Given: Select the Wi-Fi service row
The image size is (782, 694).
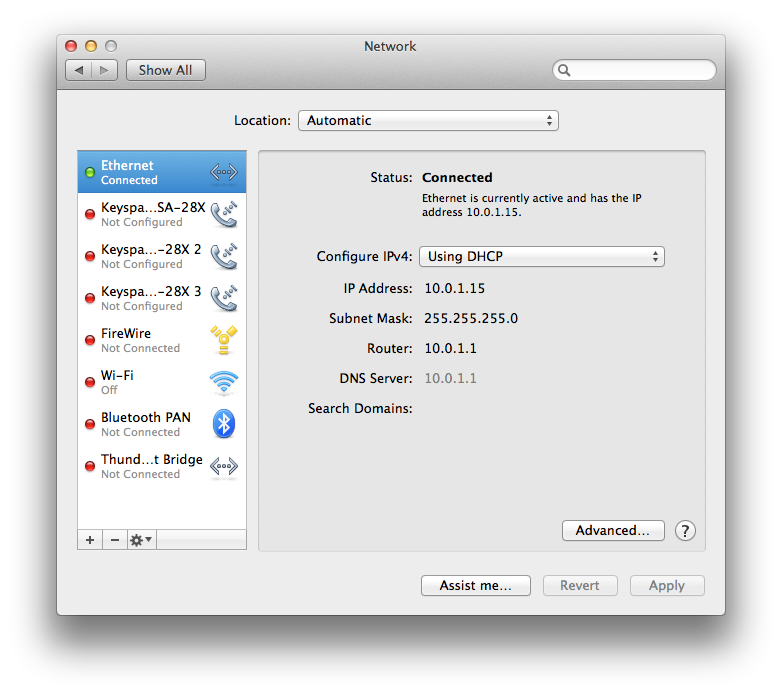Looking at the screenshot, I should click(x=162, y=382).
